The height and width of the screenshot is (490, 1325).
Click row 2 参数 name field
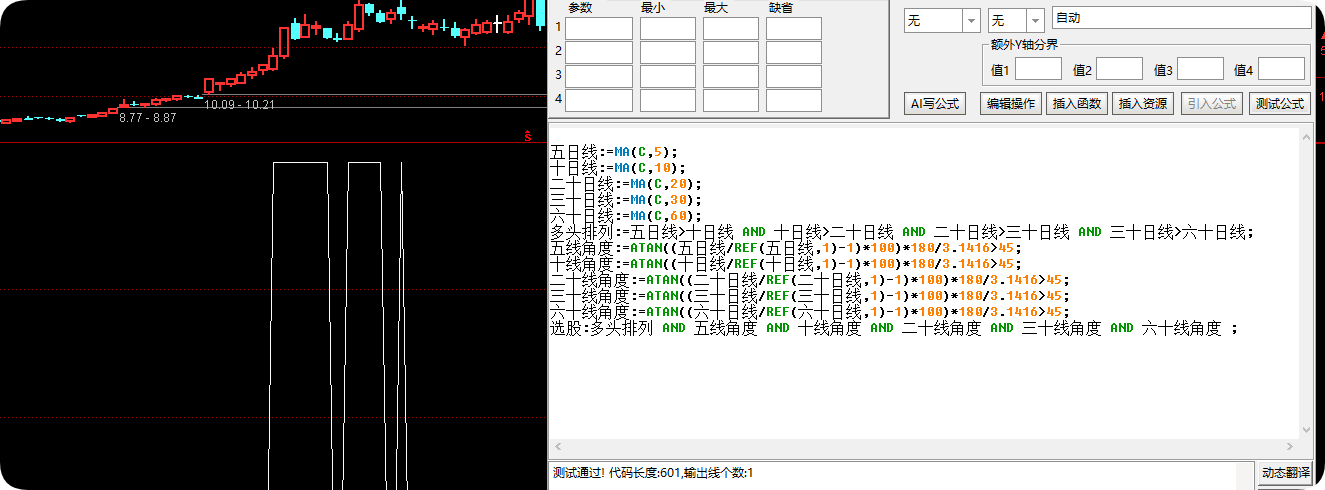(599, 52)
